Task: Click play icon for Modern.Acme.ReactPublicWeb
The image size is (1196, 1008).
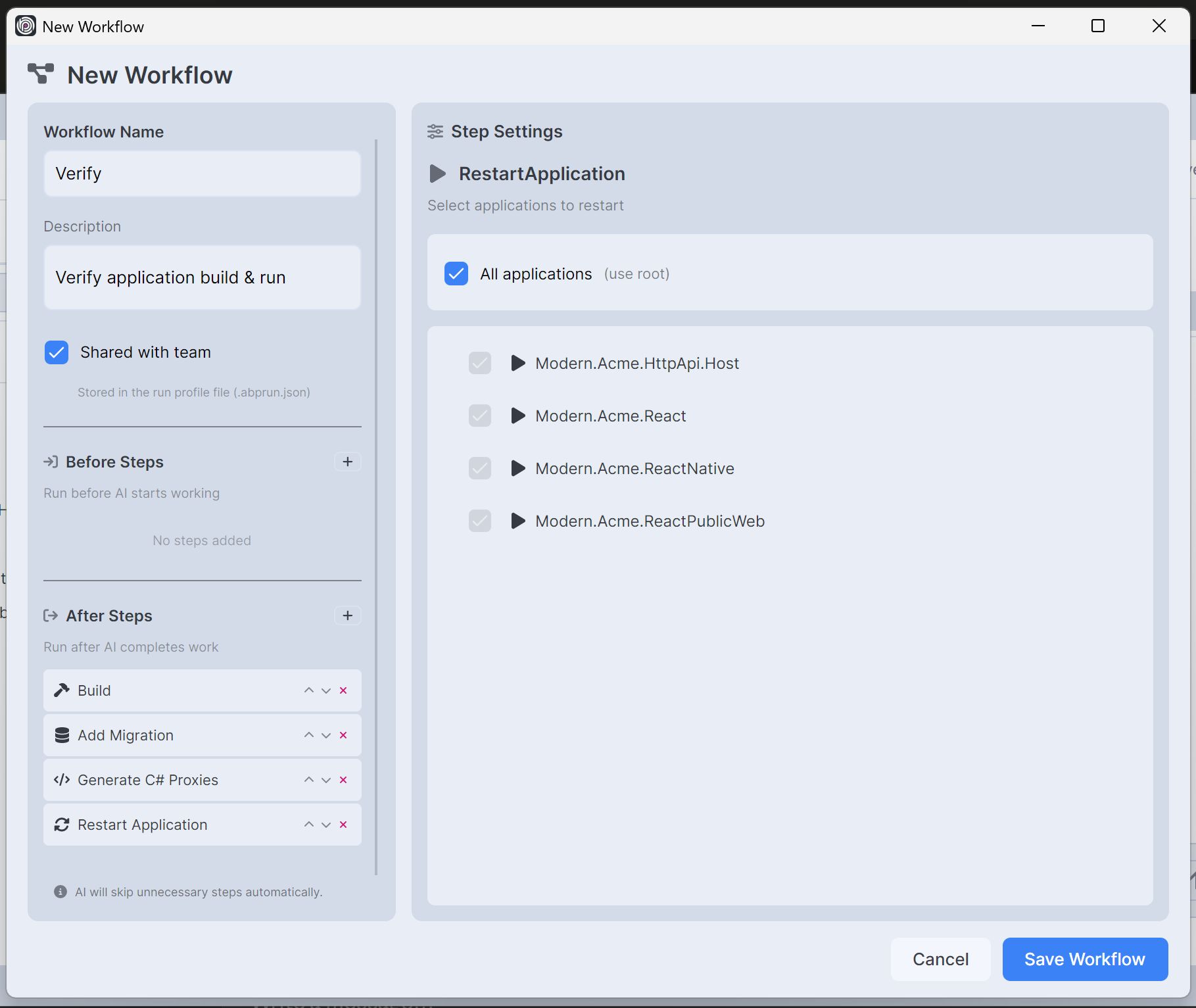Action: click(518, 521)
